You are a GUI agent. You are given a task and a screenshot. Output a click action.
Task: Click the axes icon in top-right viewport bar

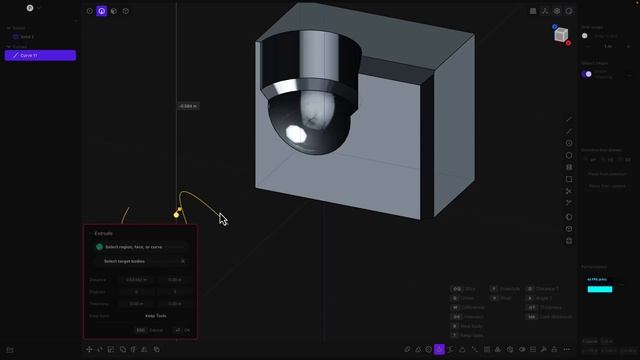[545, 11]
